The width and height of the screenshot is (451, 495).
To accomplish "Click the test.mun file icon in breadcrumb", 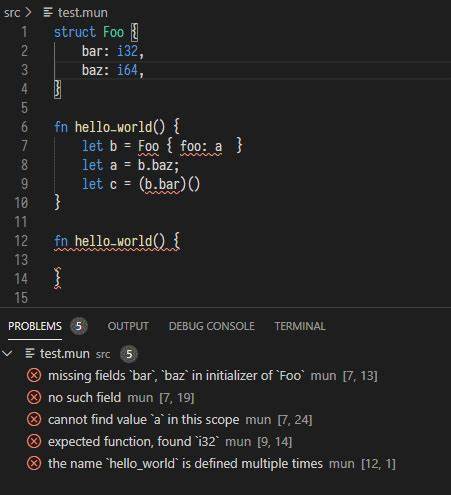I will [x=48, y=13].
